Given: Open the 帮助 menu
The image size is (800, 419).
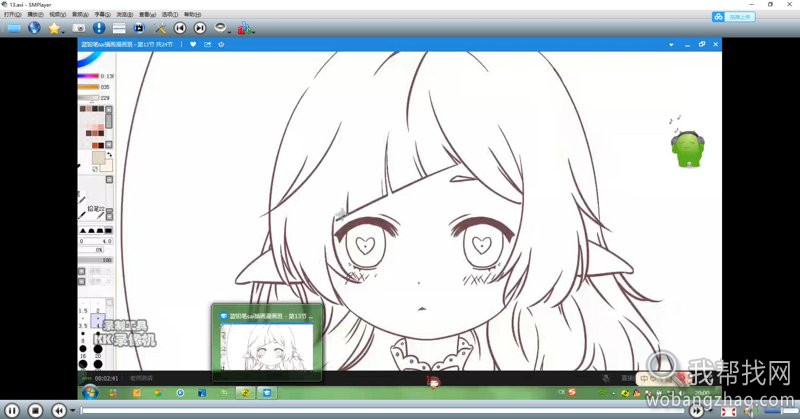Looking at the screenshot, I should tap(192, 14).
